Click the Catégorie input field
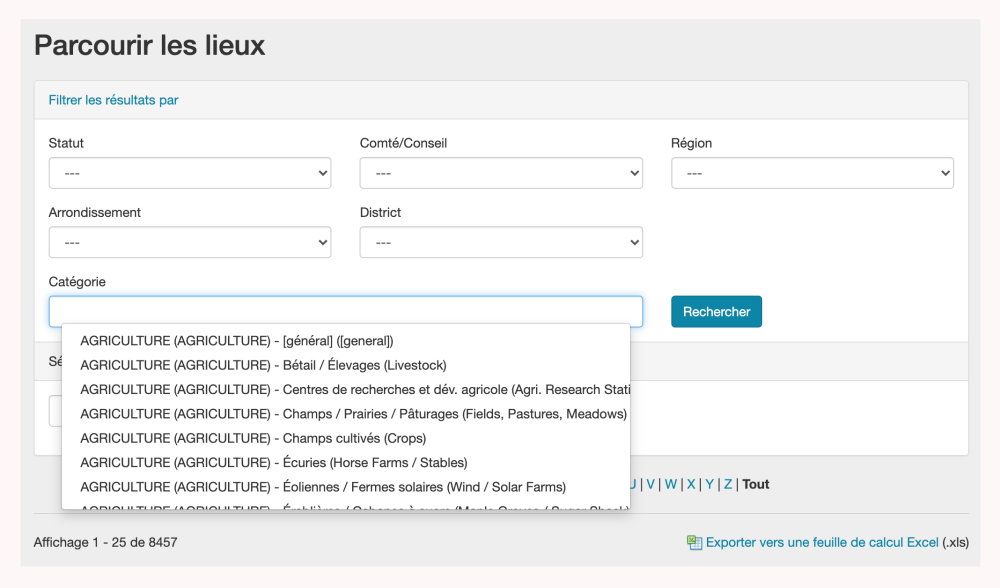Screen dimensions: 1000x588 pyautogui.click(x=346, y=311)
